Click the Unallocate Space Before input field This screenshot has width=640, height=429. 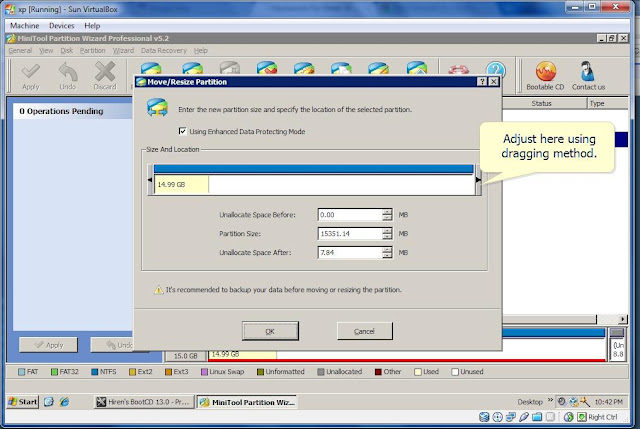350,215
